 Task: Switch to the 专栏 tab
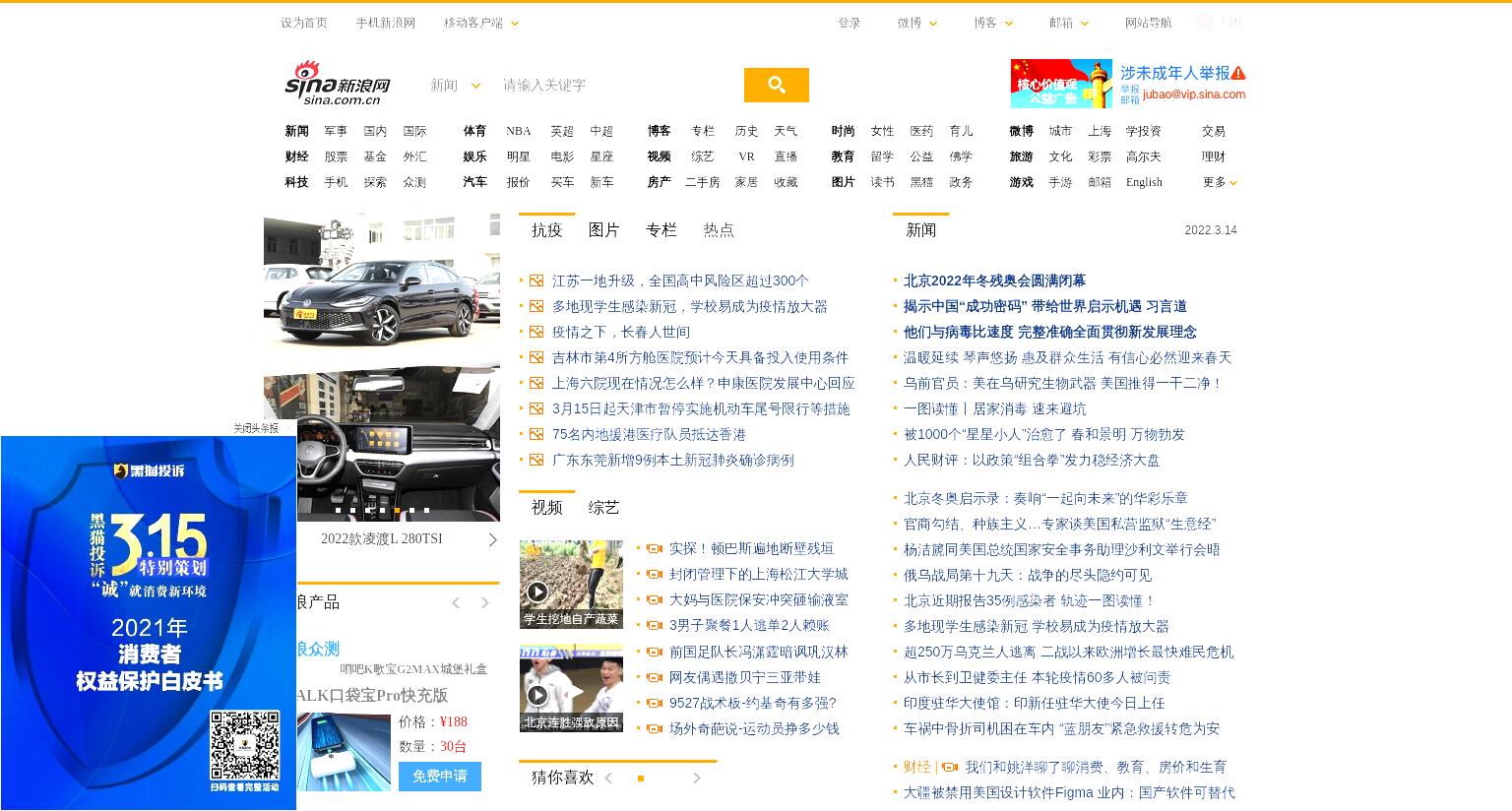coord(661,230)
